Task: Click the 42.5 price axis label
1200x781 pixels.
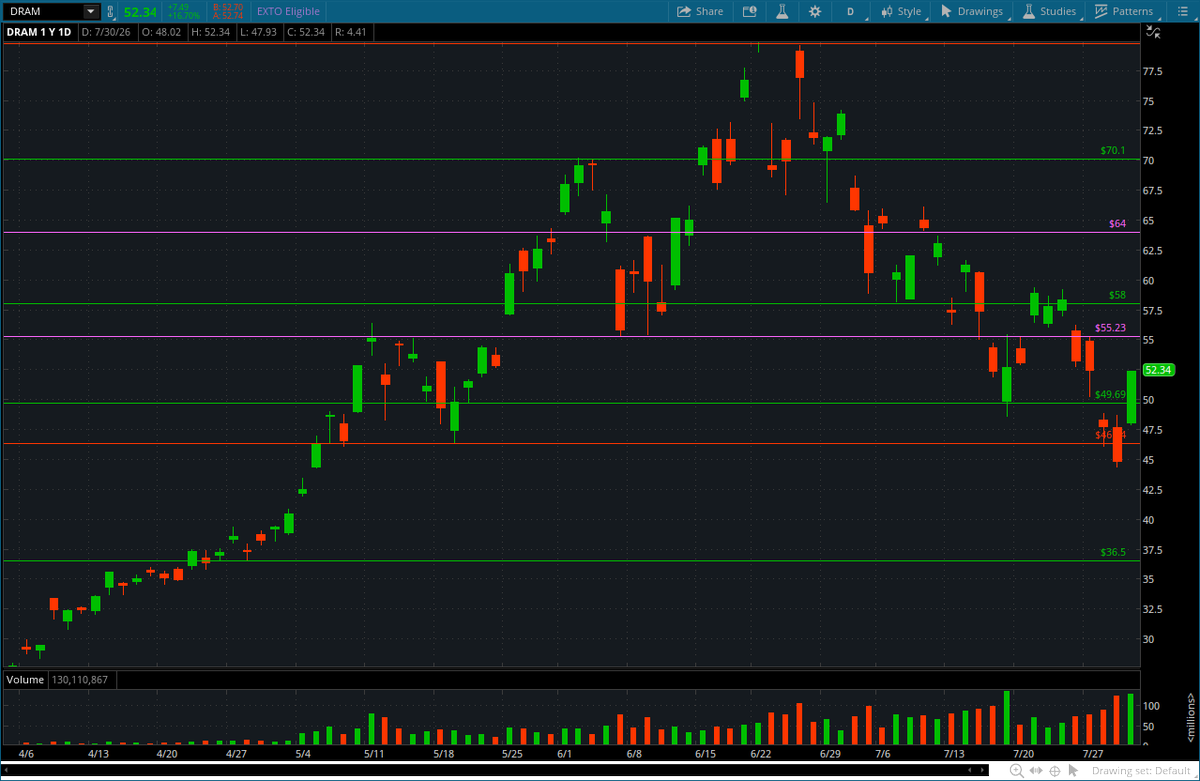Action: (1153, 490)
